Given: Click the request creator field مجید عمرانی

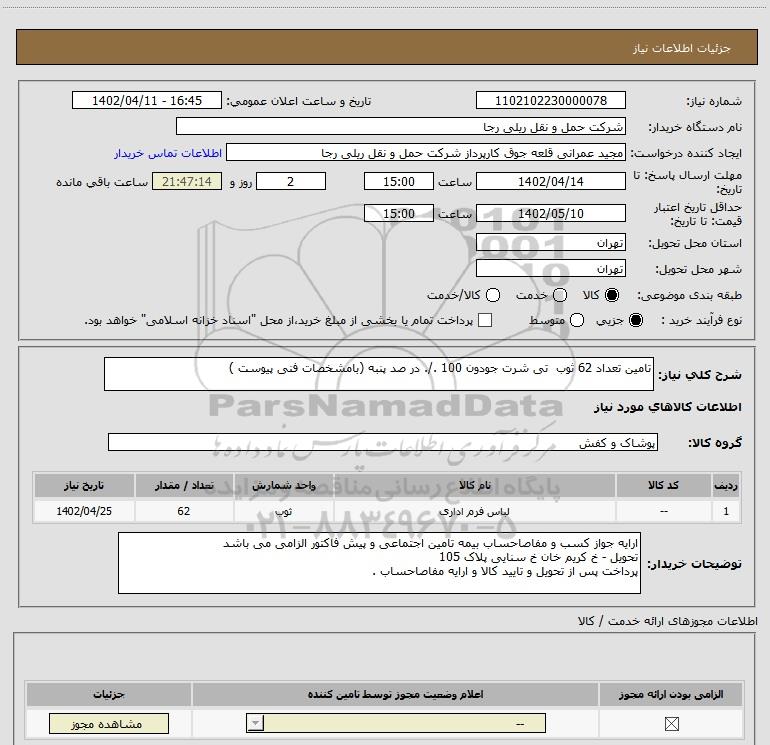Looking at the screenshot, I should click(426, 152).
